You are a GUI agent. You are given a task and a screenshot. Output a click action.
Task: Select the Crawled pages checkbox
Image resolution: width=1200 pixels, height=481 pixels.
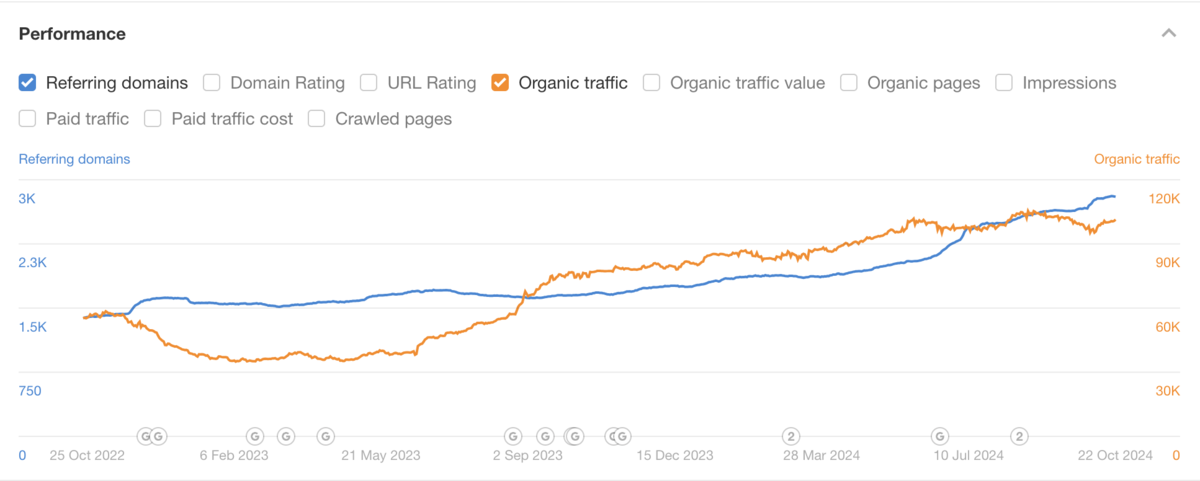tap(317, 119)
